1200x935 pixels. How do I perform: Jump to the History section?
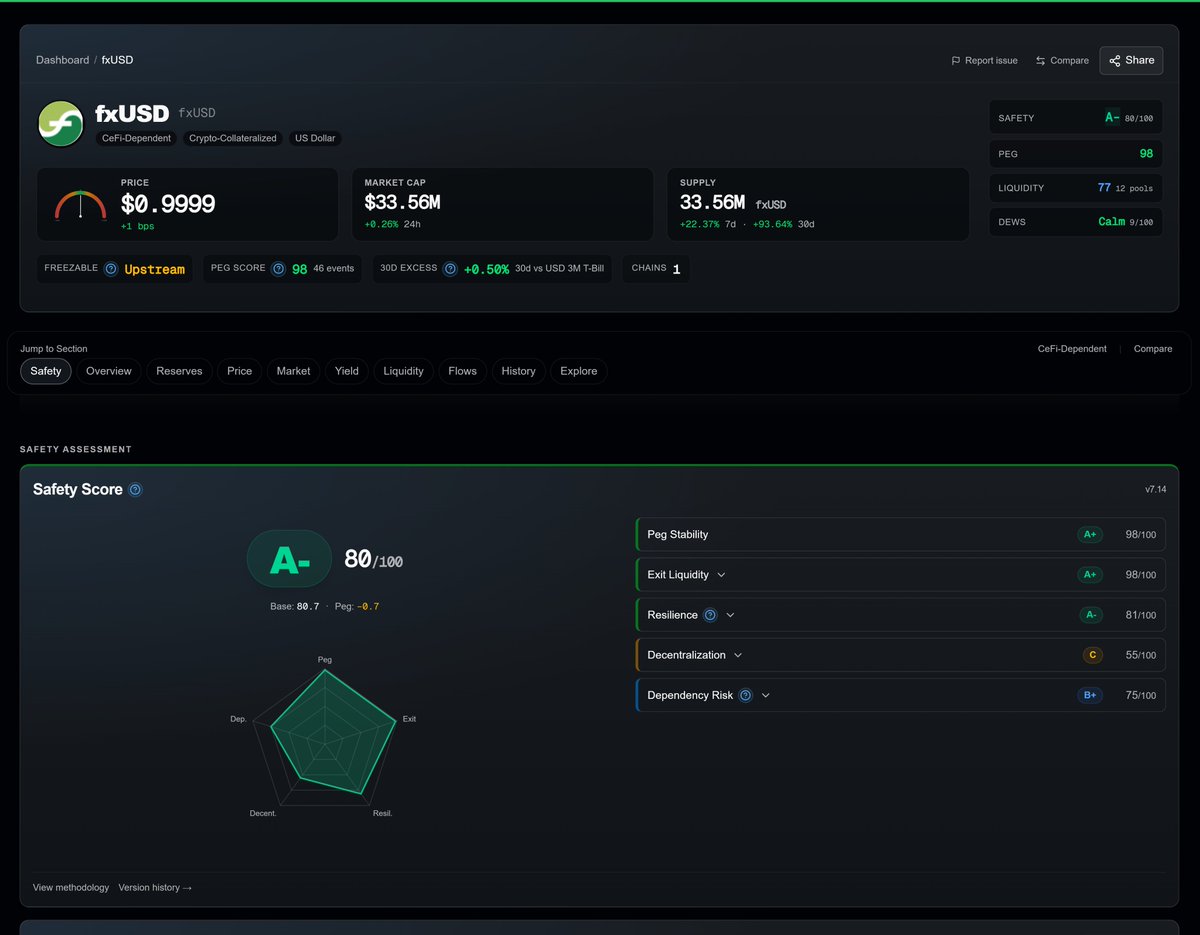click(519, 371)
